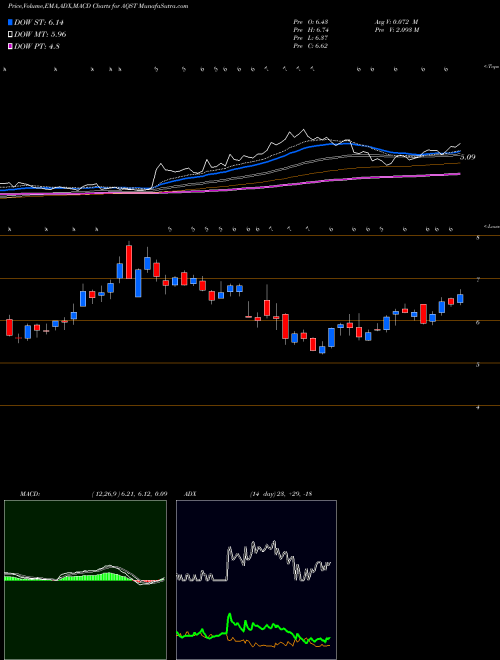Click the 'Avg V: 0.972 M' value
The image size is (500, 660).
tap(396, 22)
